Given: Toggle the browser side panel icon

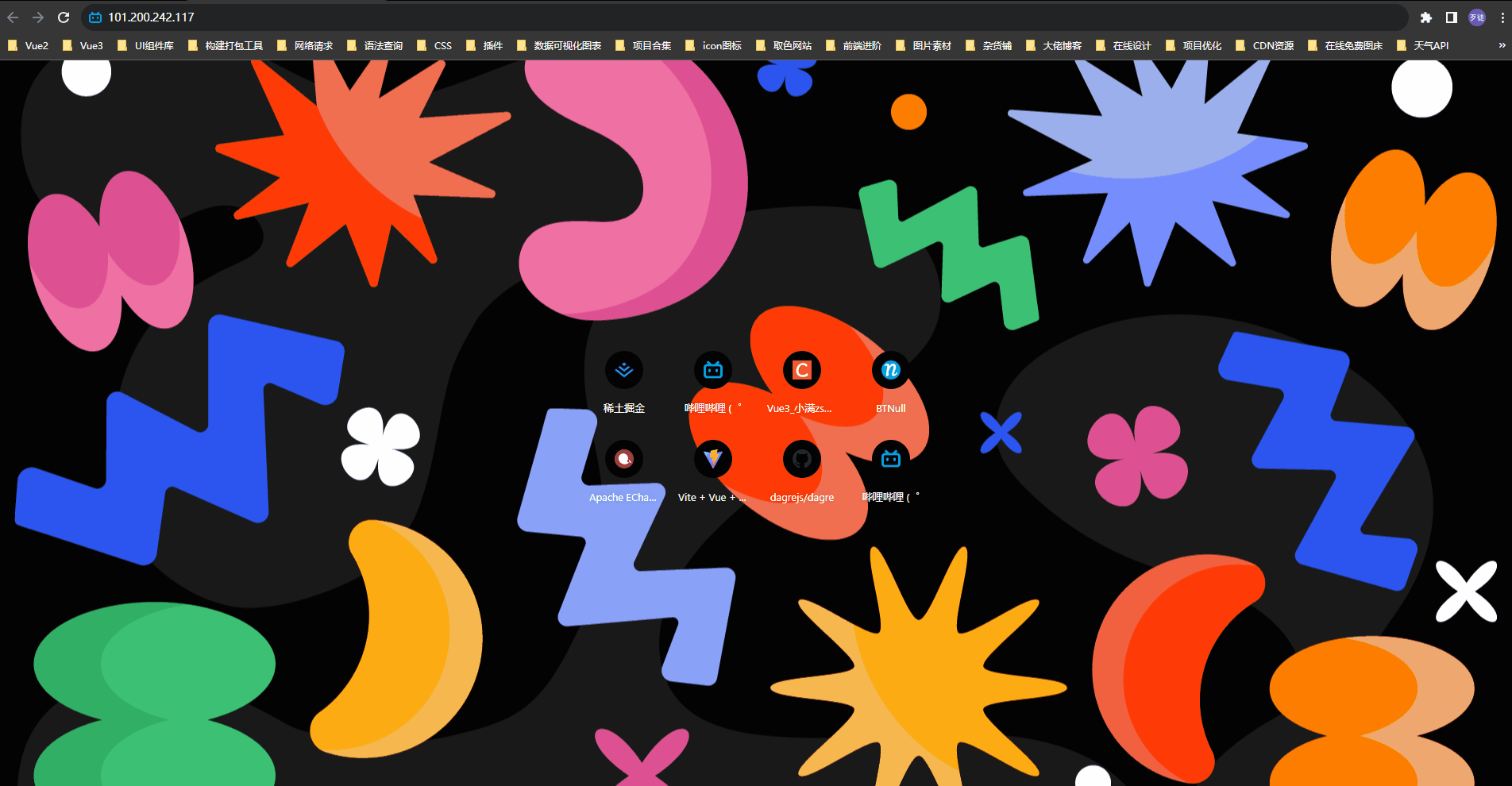Looking at the screenshot, I should pyautogui.click(x=1452, y=17).
